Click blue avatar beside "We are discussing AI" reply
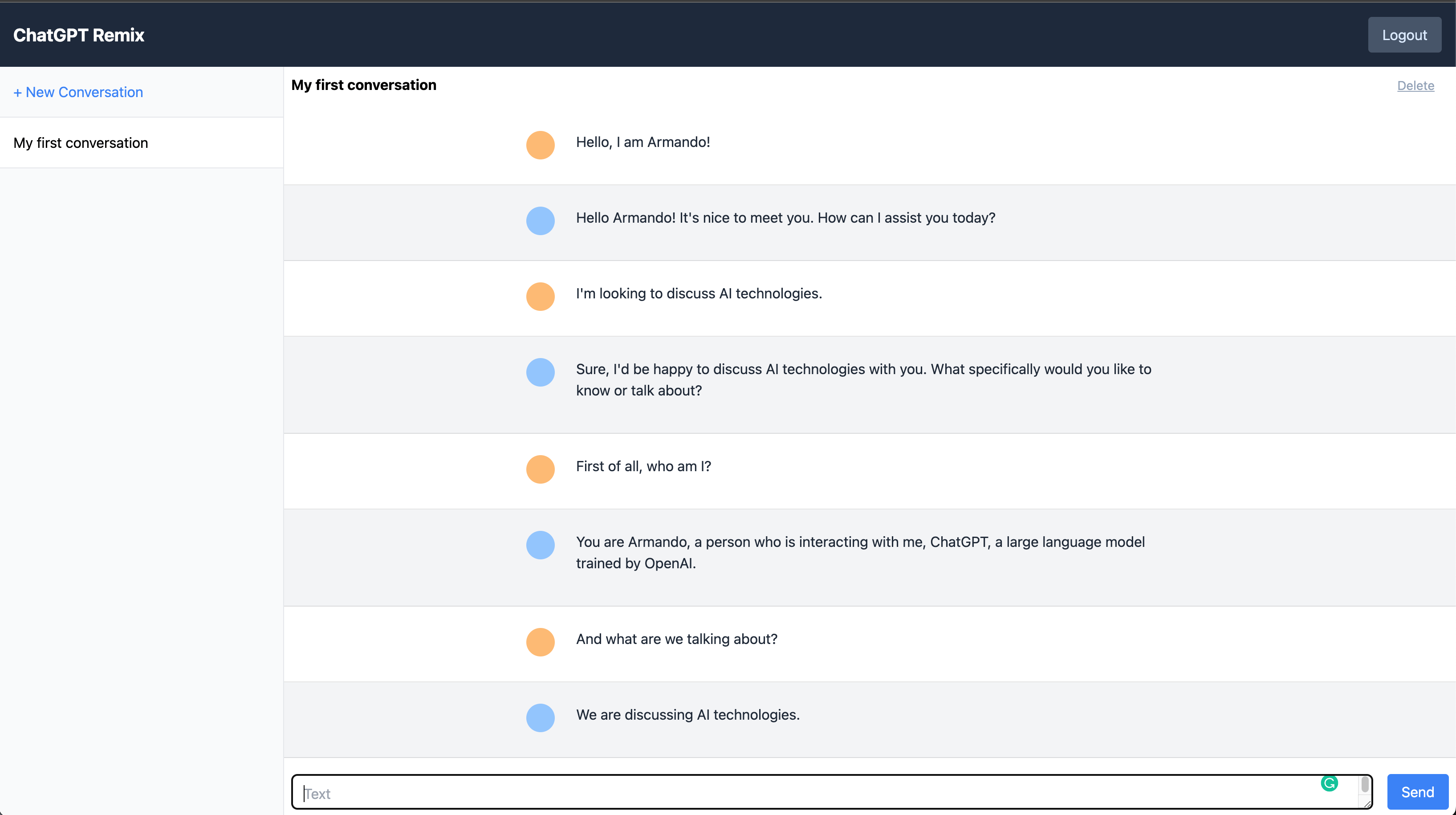The height and width of the screenshot is (815, 1456). pyautogui.click(x=541, y=718)
